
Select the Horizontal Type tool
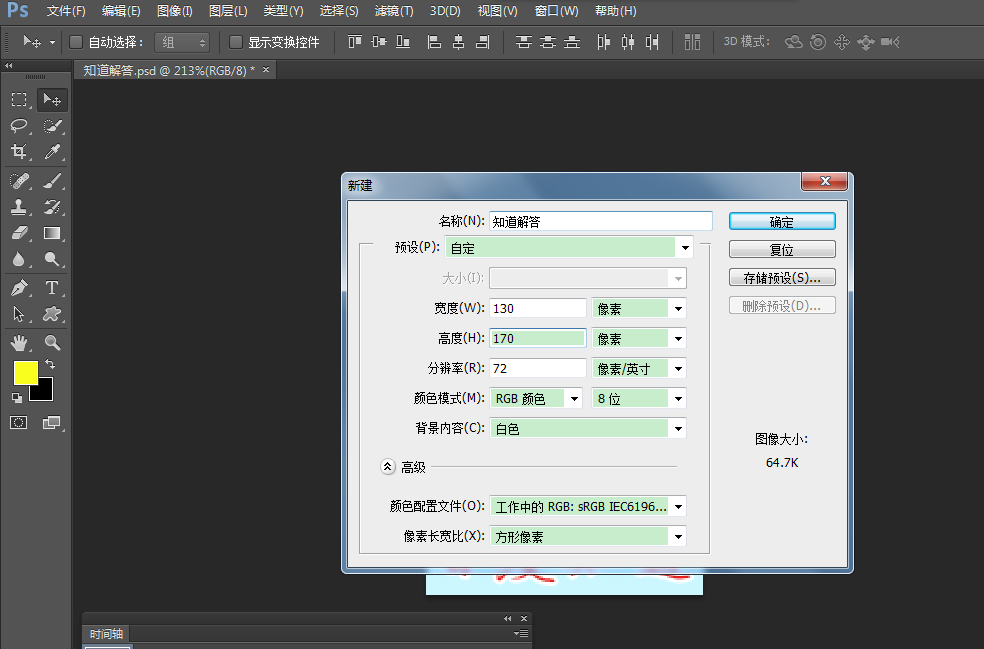tap(52, 288)
